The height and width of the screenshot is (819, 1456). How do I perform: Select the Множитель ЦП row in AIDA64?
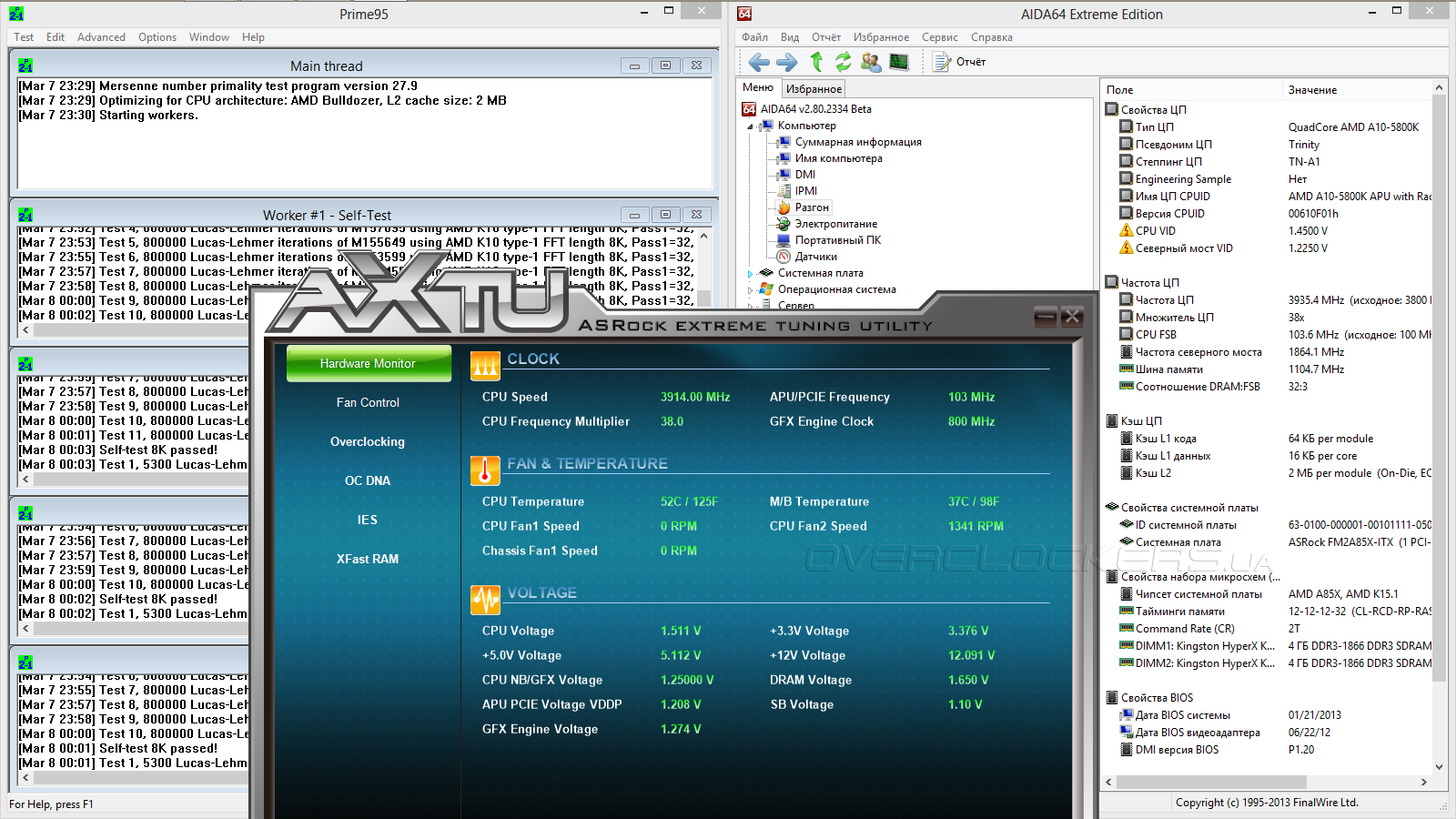click(1269, 318)
